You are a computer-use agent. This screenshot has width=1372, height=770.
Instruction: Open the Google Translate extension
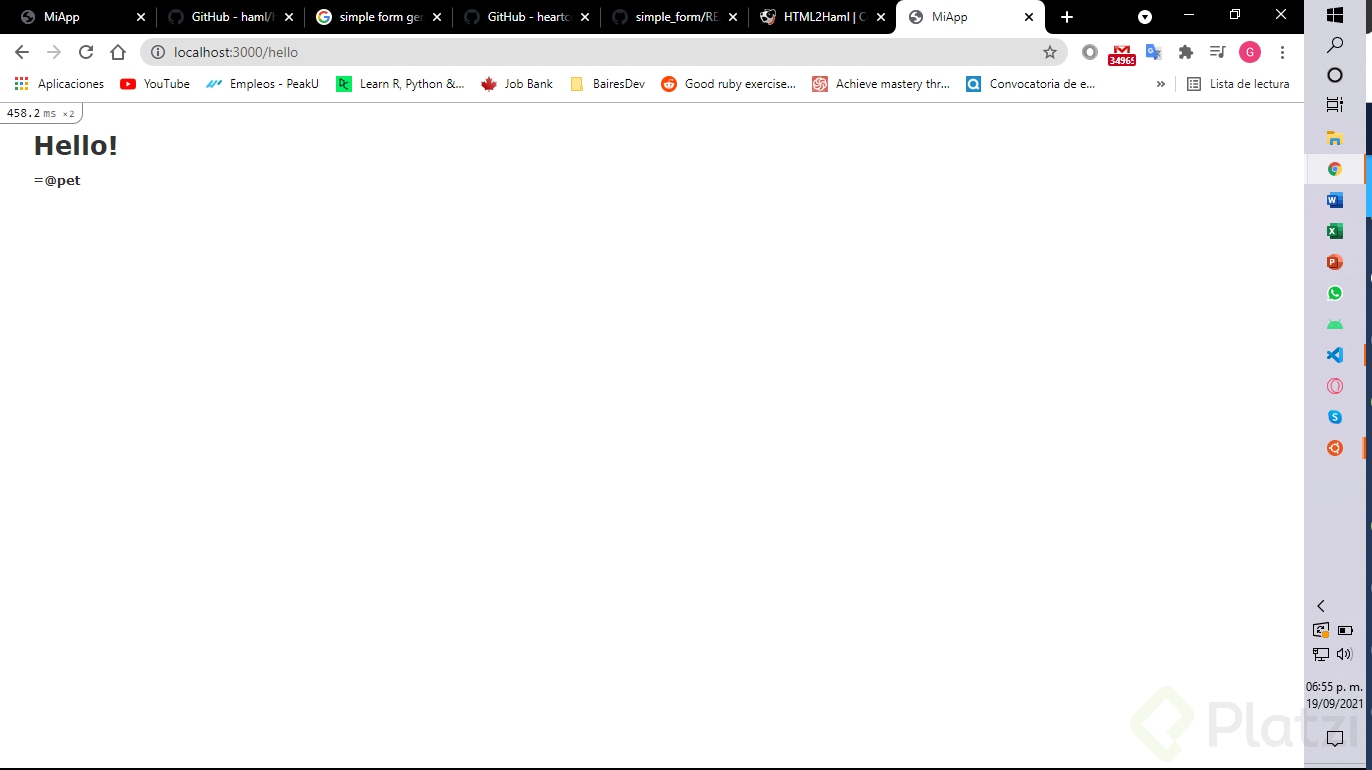1153,52
